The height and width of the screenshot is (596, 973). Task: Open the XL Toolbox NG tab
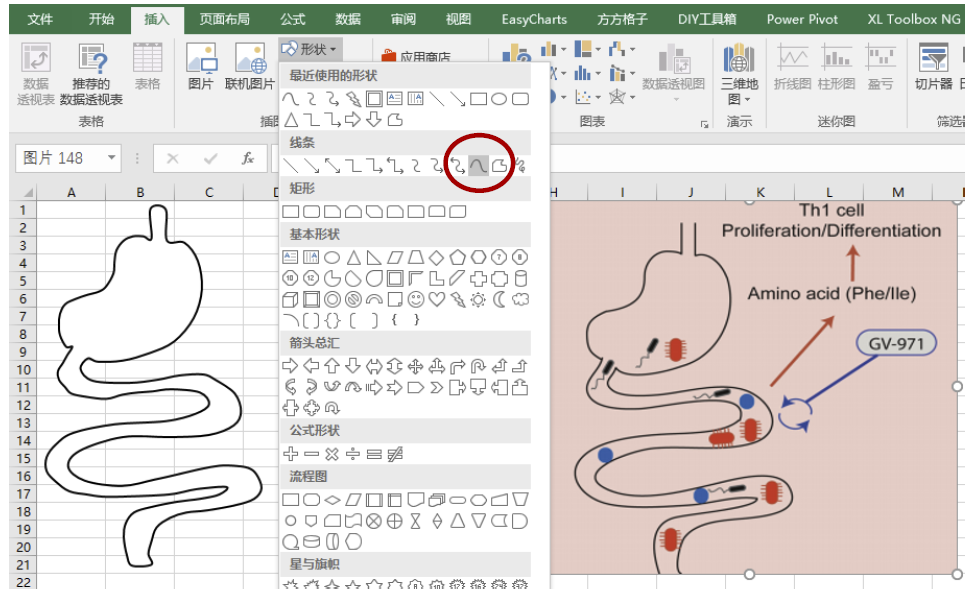[x=913, y=19]
